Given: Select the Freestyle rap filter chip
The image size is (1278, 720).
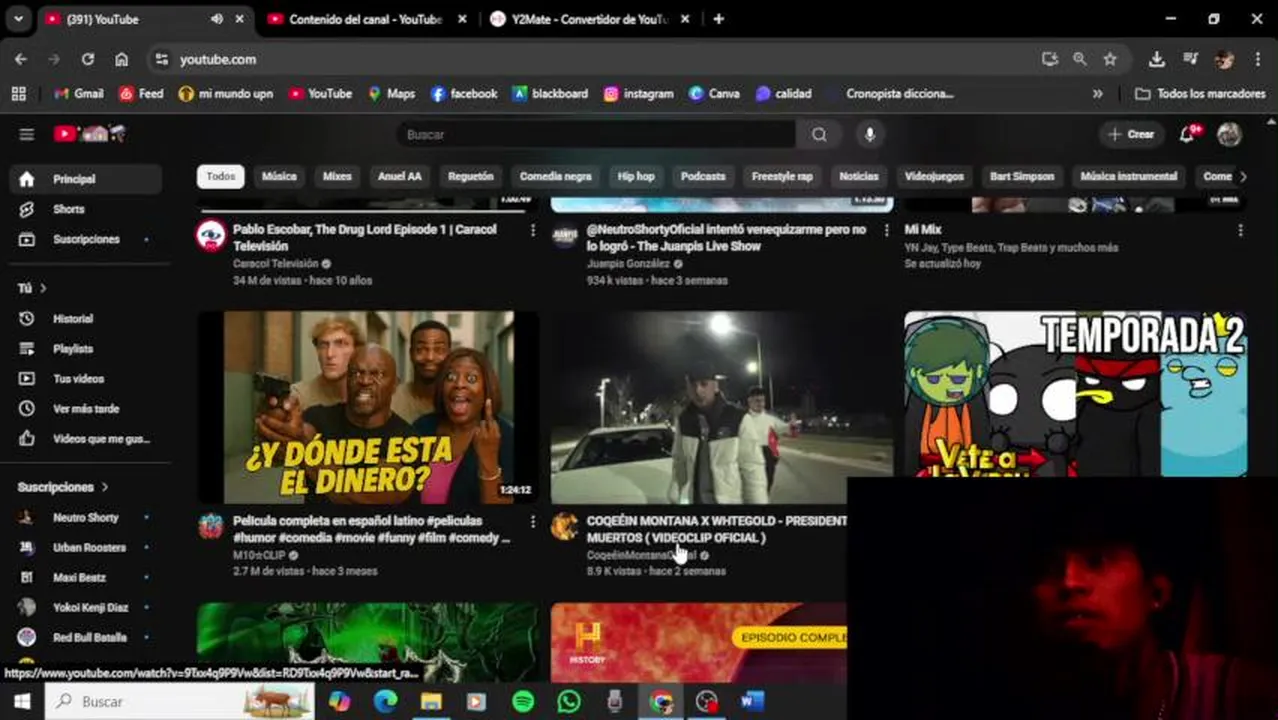Looking at the screenshot, I should click(x=782, y=176).
